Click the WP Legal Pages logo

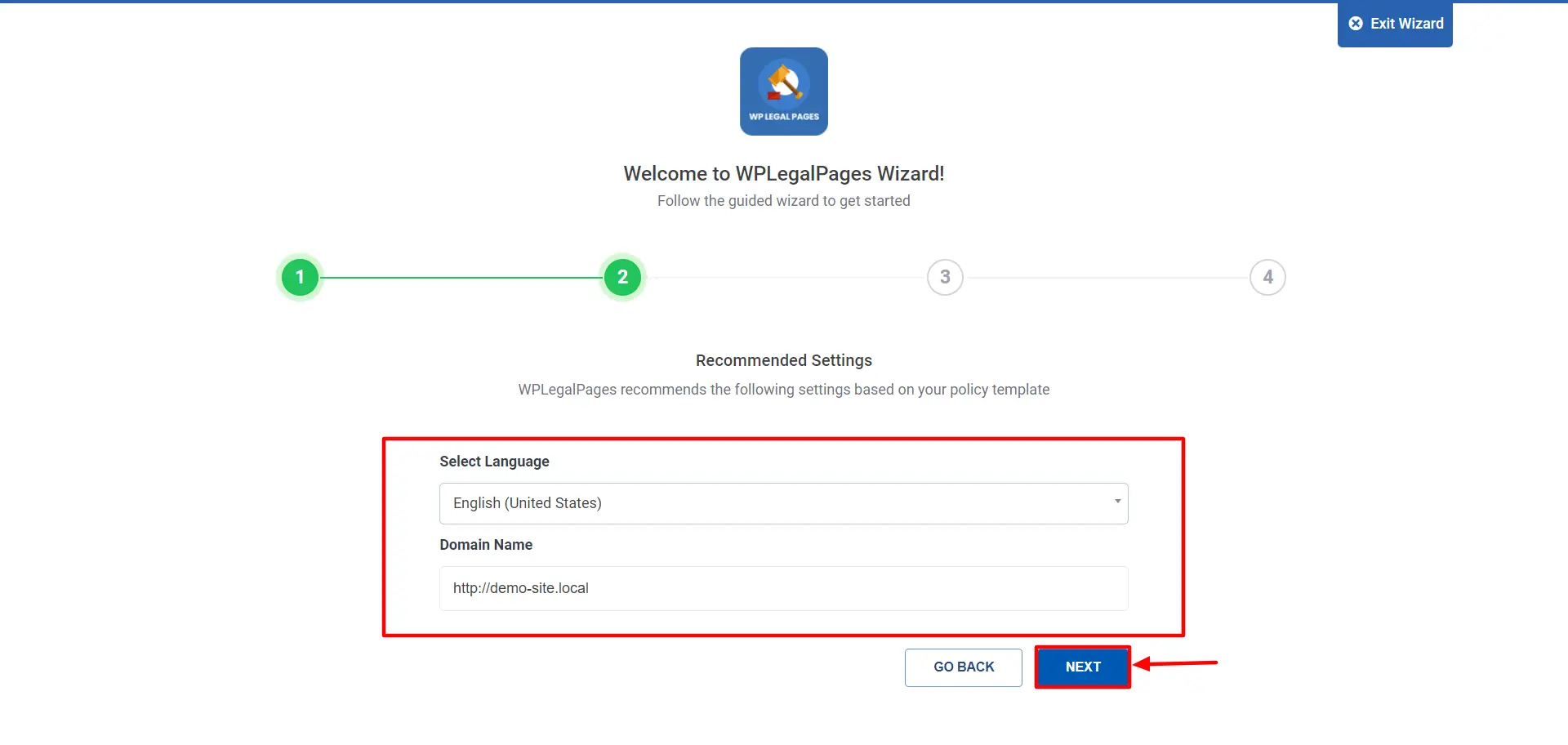click(783, 91)
